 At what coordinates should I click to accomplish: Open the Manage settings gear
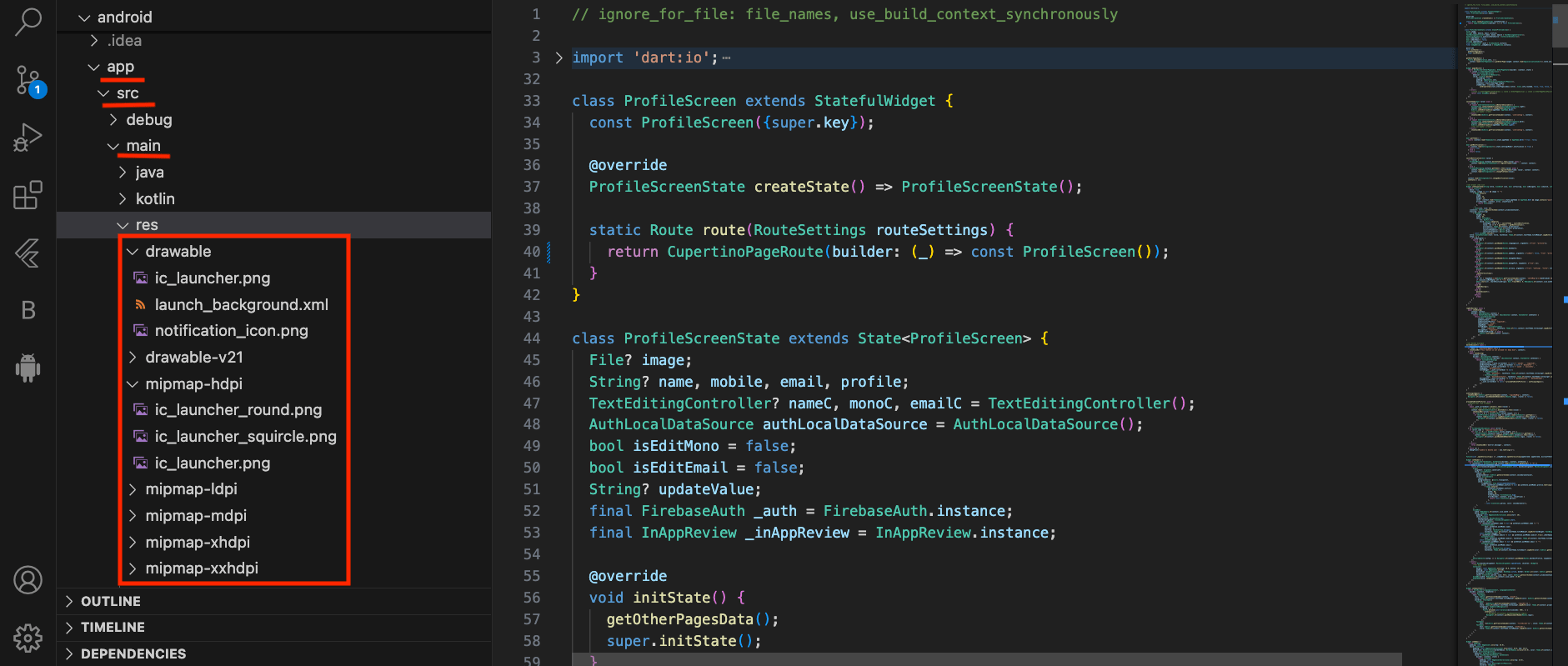[x=28, y=638]
